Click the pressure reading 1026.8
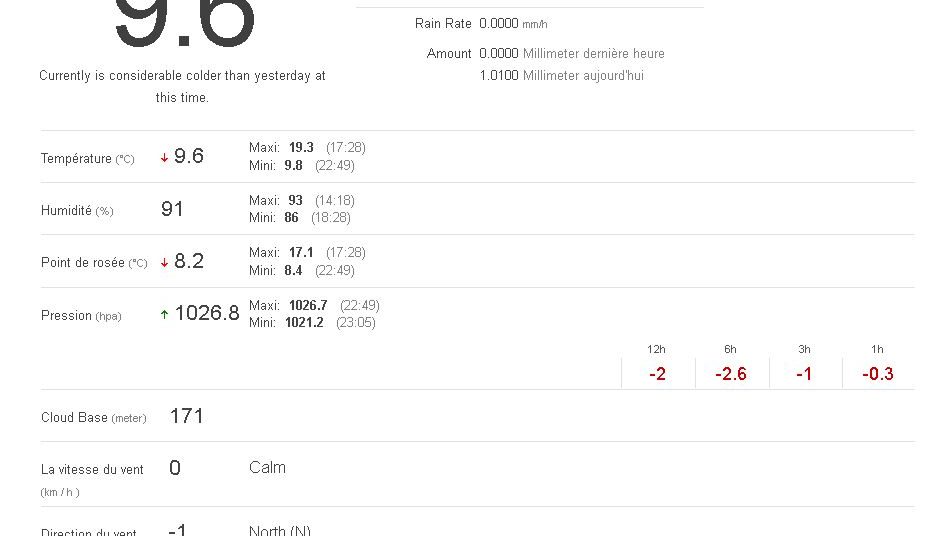This screenshot has width=928, height=536. pyautogui.click(x=207, y=313)
